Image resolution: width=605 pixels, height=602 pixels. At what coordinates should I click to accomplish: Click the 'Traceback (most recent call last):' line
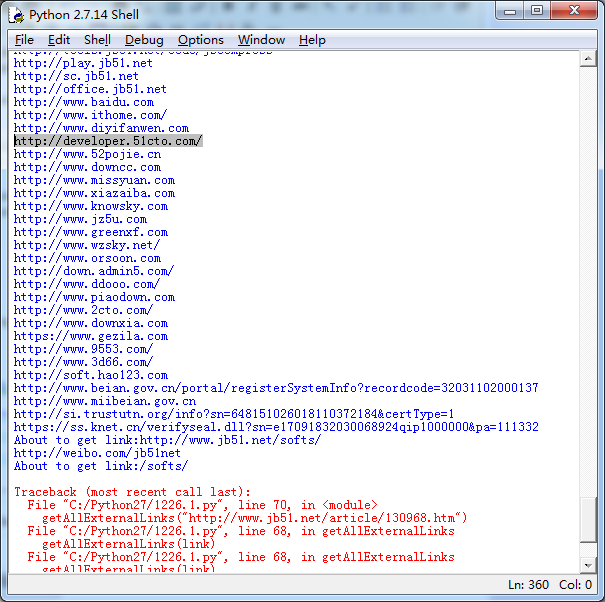click(132, 492)
